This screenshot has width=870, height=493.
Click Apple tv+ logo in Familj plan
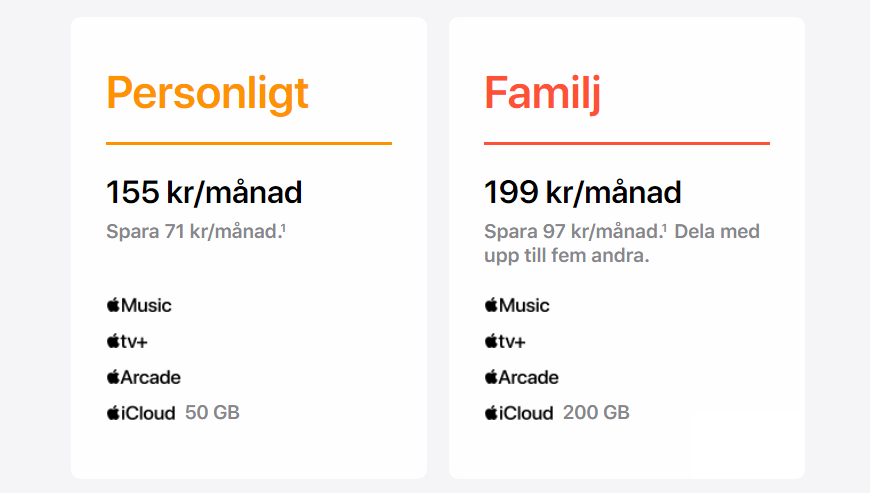click(x=505, y=341)
